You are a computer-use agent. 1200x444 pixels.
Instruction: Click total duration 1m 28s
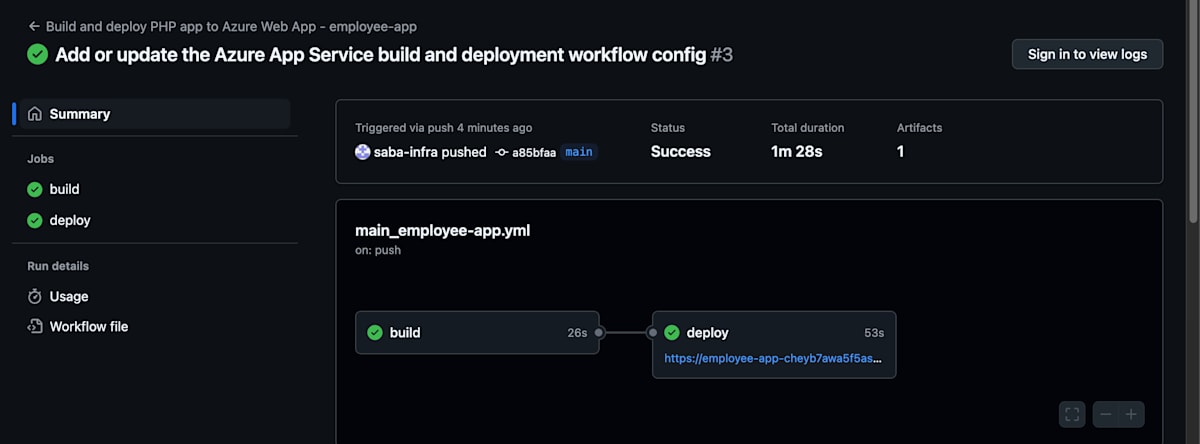pyautogui.click(x=797, y=152)
